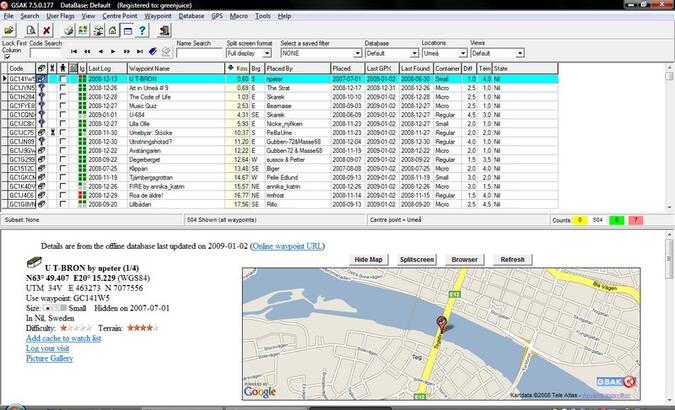675x410 pixels.
Task: Jump to first record arrow
Action: click(x=74, y=52)
